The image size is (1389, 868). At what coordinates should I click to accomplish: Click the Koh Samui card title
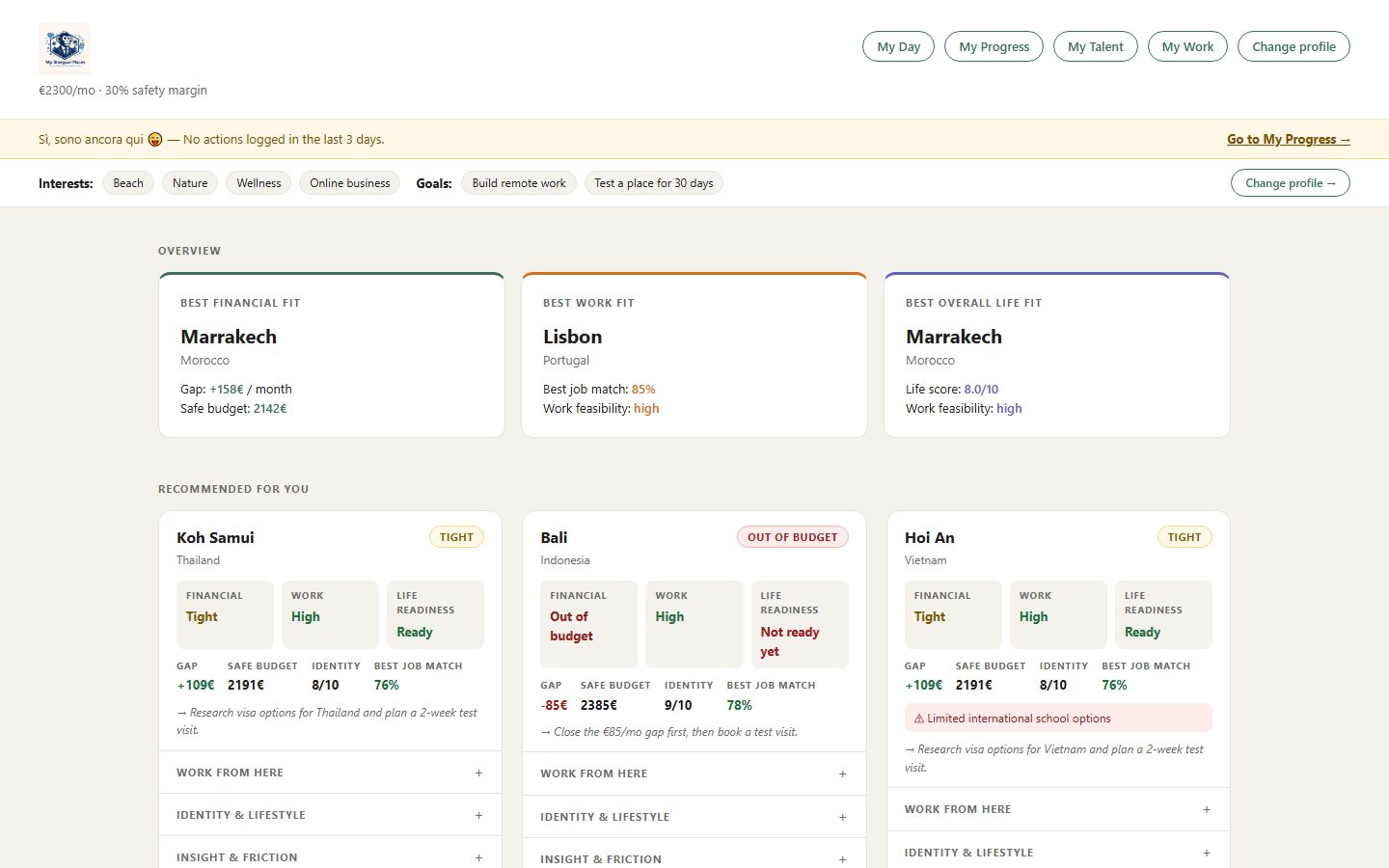click(x=215, y=538)
